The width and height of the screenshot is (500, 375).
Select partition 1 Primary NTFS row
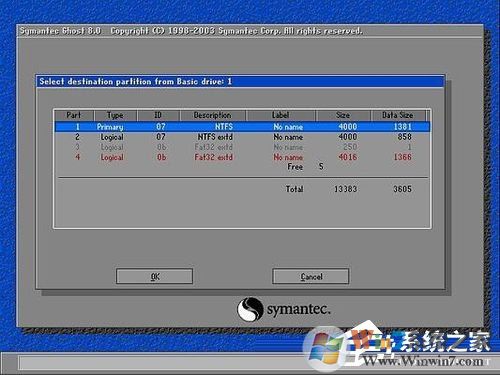(x=242, y=127)
